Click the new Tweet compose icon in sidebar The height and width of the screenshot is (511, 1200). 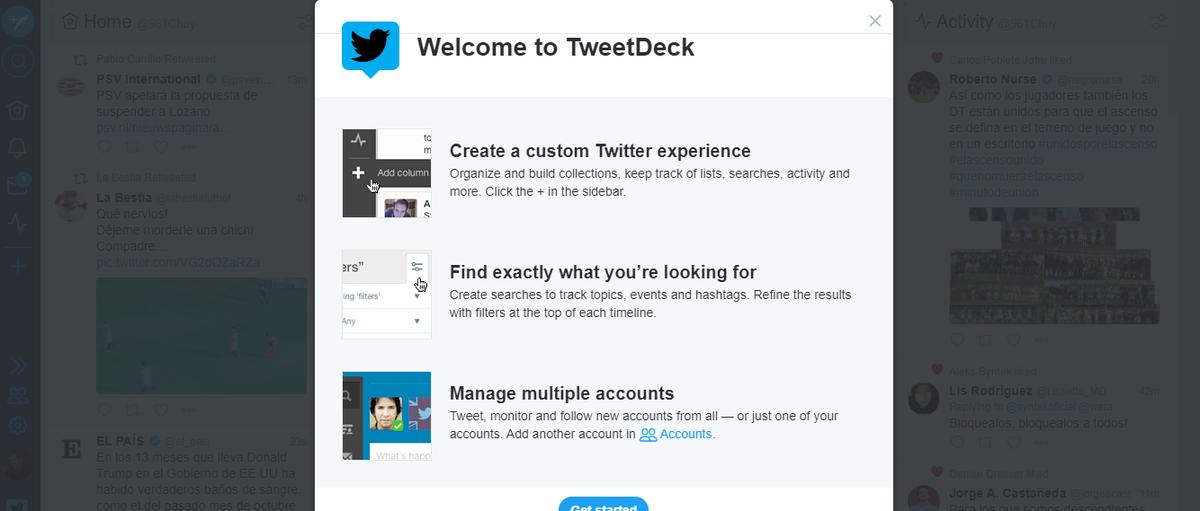coord(17,22)
